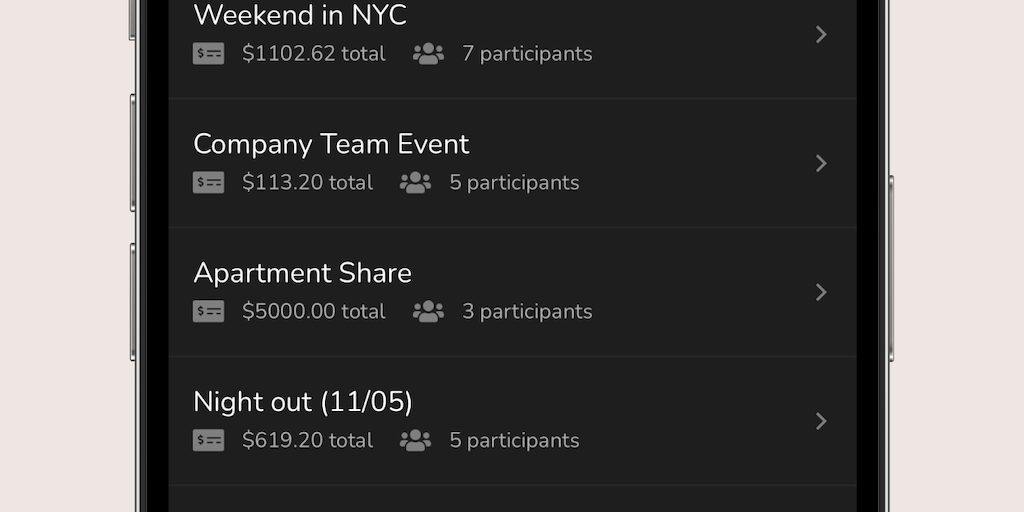Click participants icon in Apartment Share row
The image size is (1024, 512).
428,312
